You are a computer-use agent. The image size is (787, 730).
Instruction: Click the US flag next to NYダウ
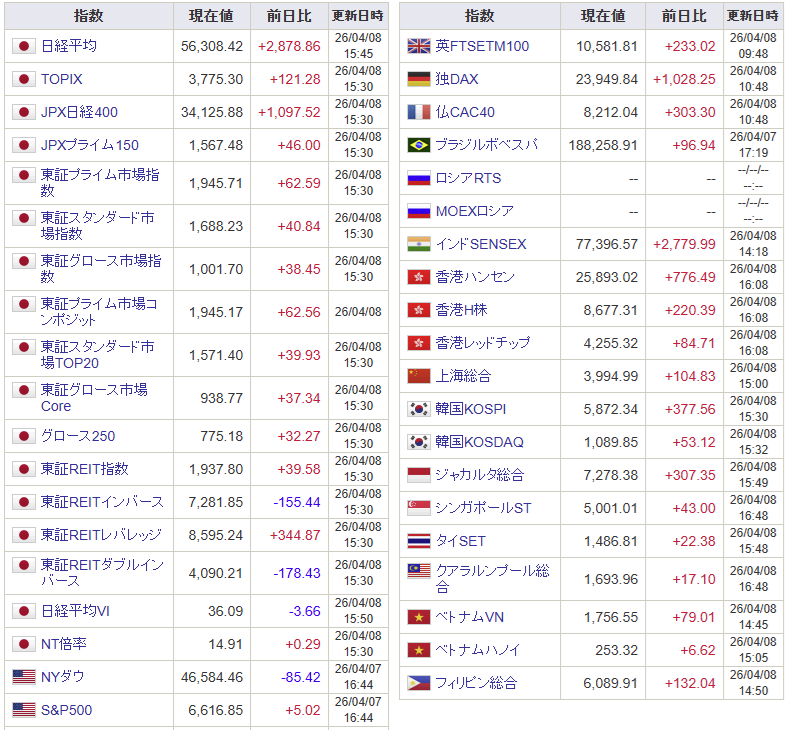(24, 677)
